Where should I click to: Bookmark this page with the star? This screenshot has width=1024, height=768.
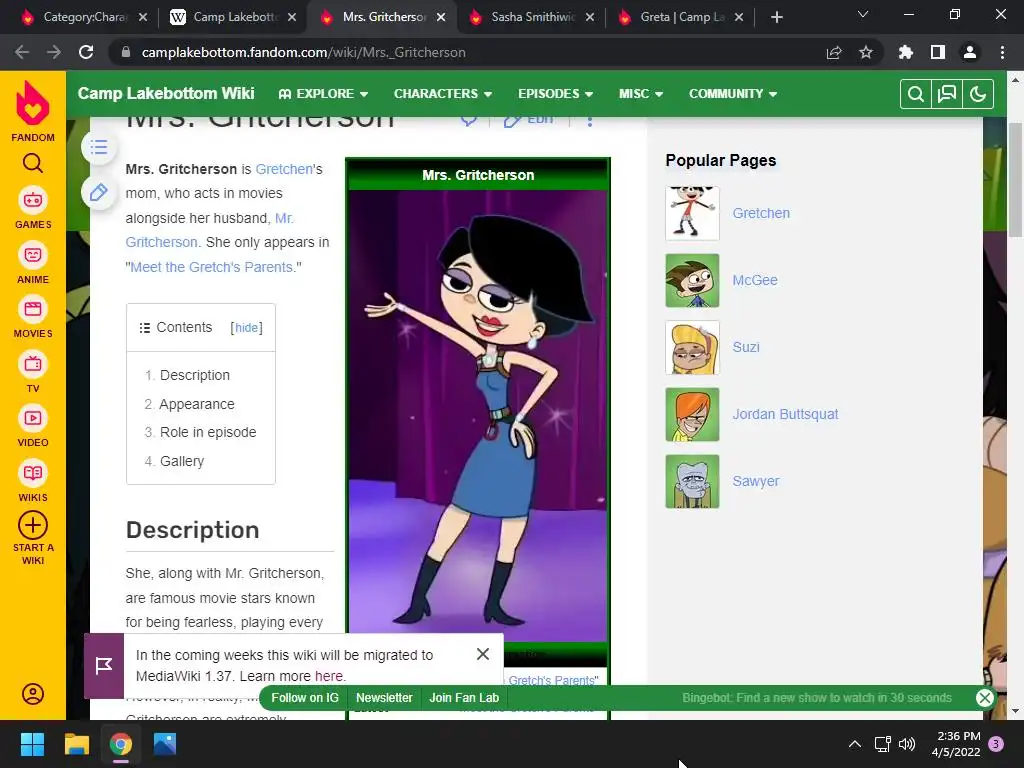point(866,52)
